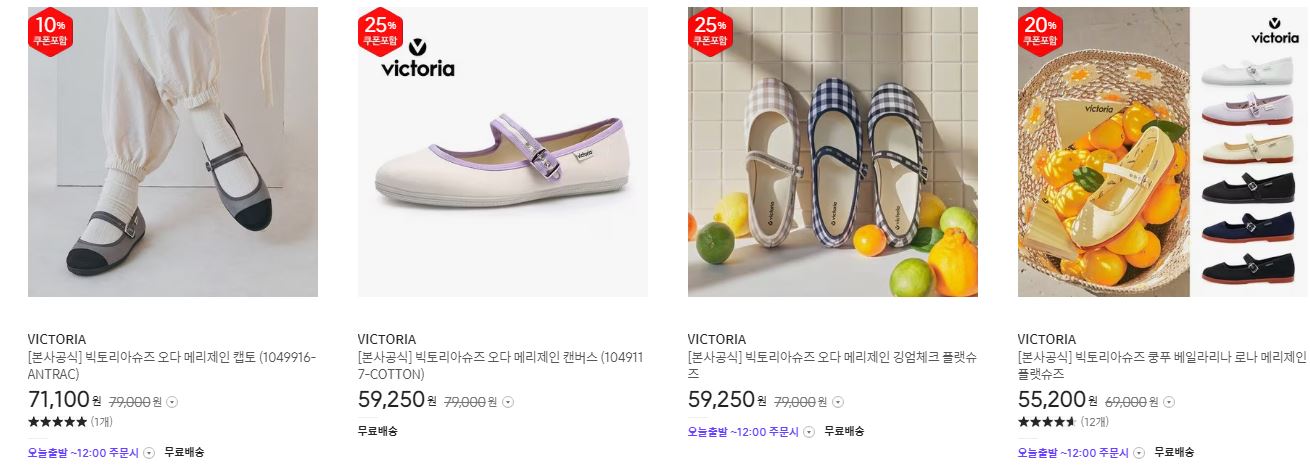Click 25% coupon badge on canvas shoe image

click(x=380, y=32)
